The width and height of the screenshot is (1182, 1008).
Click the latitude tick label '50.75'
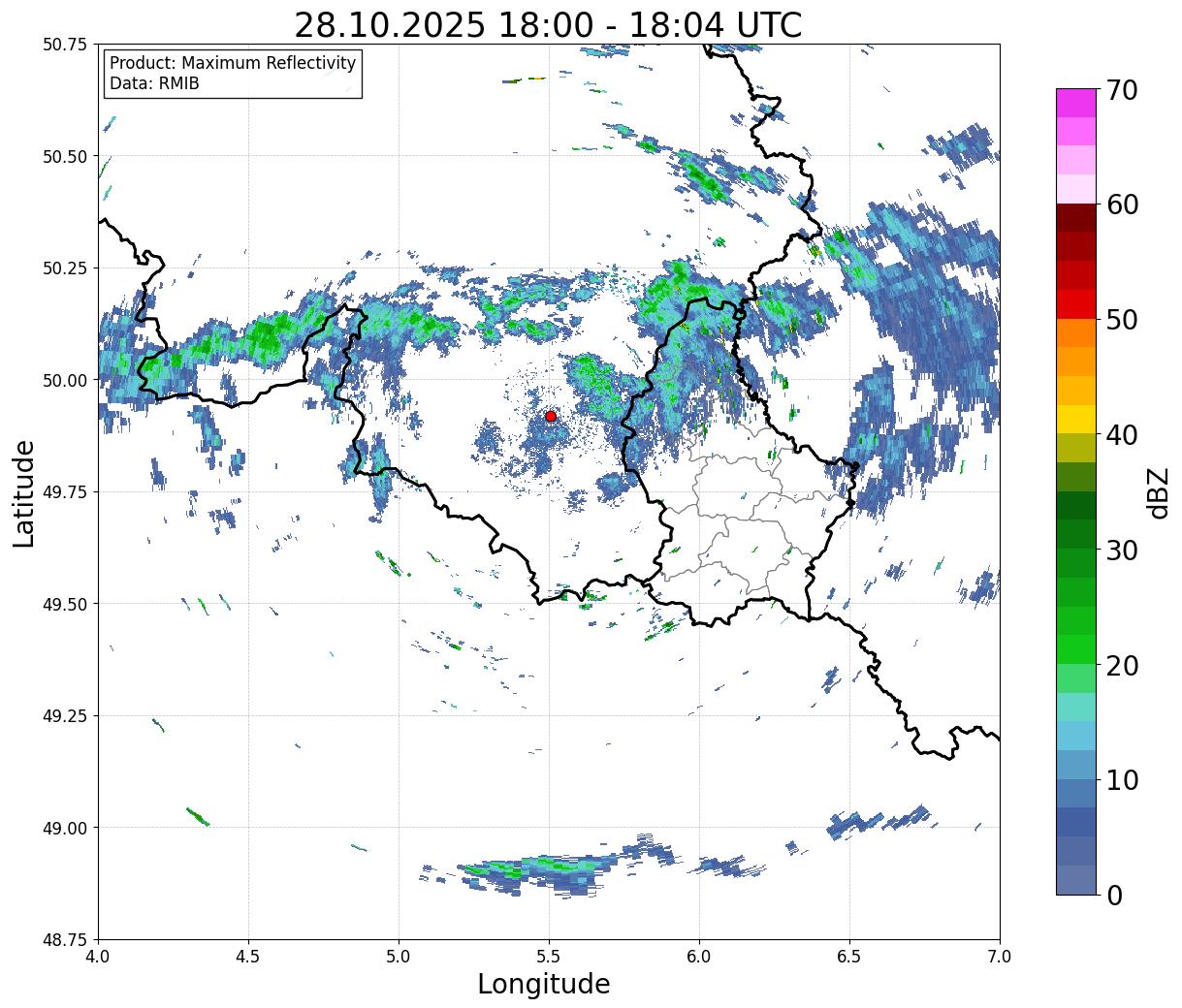coord(65,45)
